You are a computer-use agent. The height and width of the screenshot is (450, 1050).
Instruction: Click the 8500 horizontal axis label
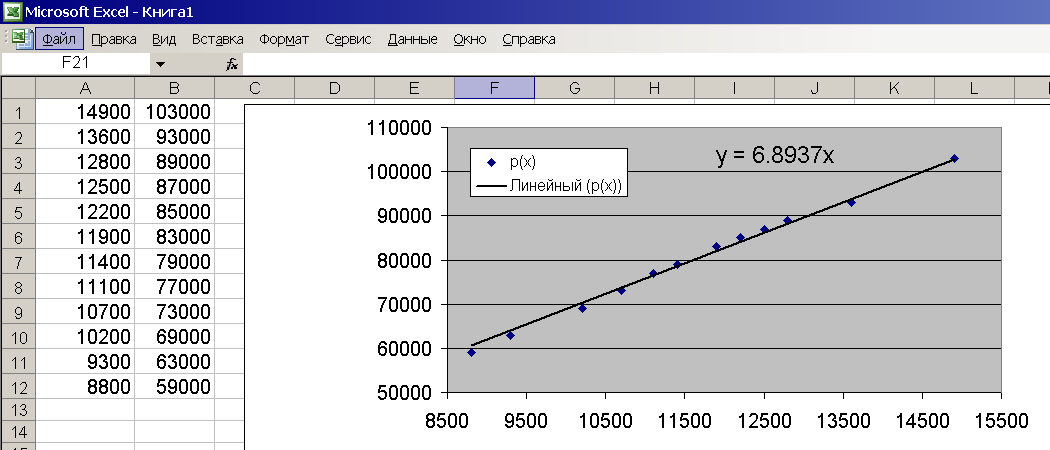pos(447,421)
